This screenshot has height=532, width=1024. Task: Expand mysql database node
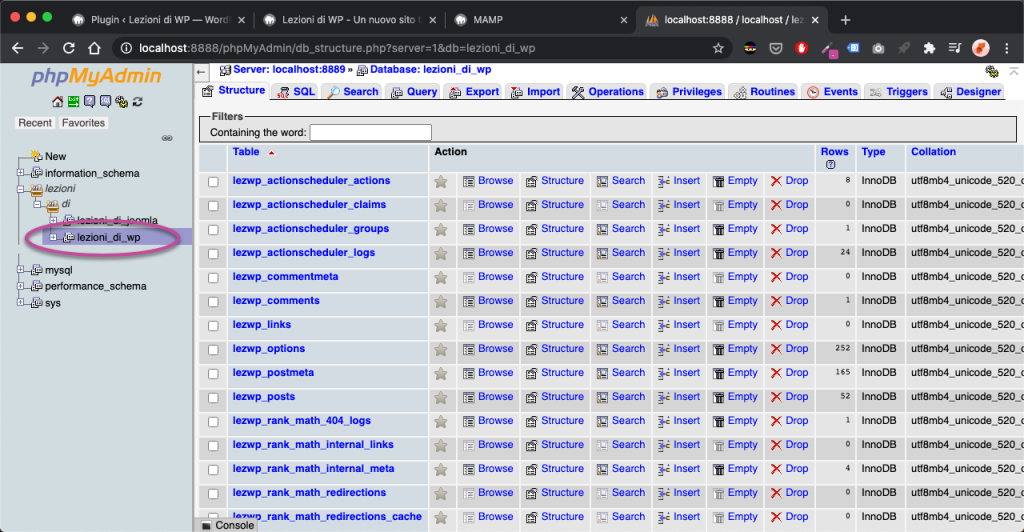pyautogui.click(x=20, y=269)
